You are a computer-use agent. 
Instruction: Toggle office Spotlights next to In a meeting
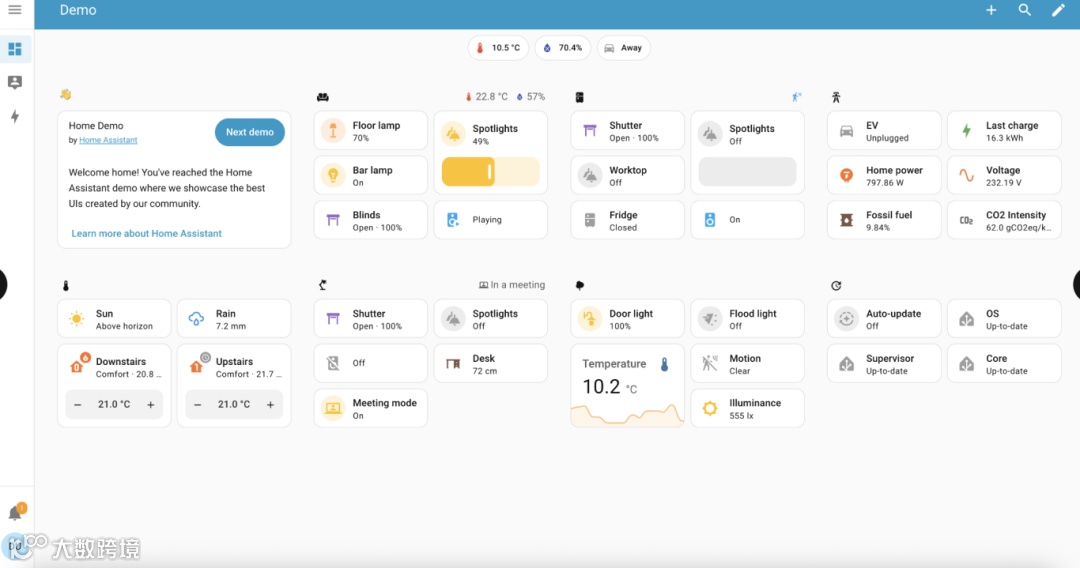453,319
